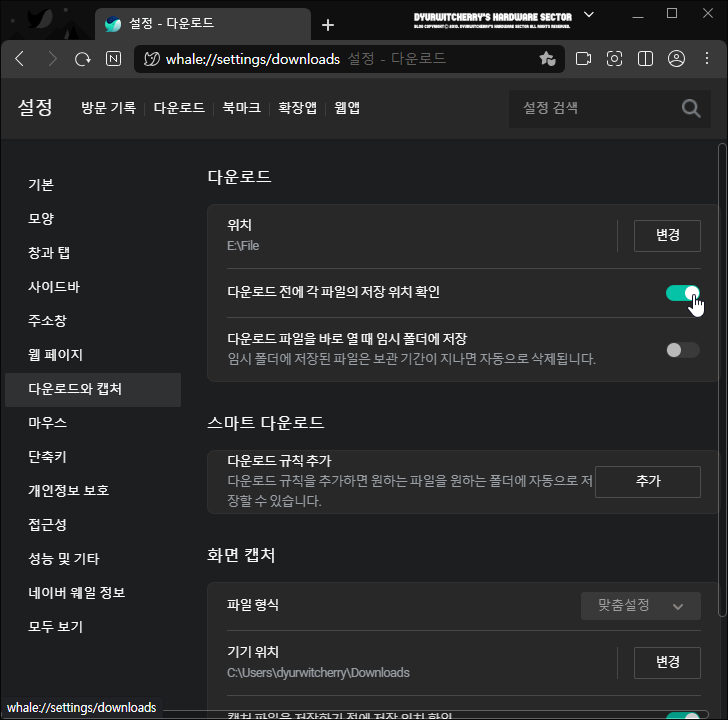Open the browser three-dot menu

click(707, 58)
